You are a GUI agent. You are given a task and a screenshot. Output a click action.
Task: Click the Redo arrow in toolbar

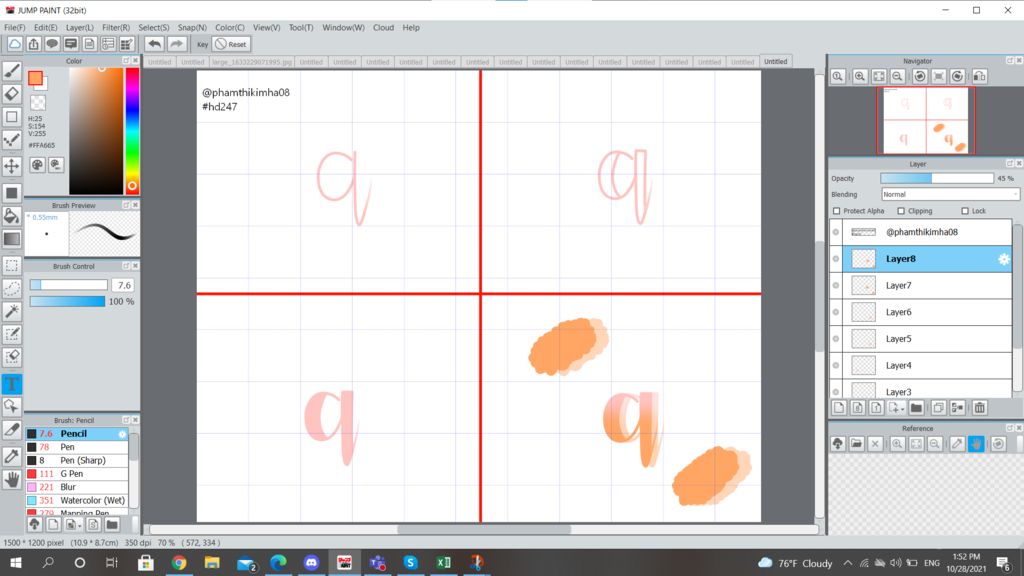(x=176, y=44)
